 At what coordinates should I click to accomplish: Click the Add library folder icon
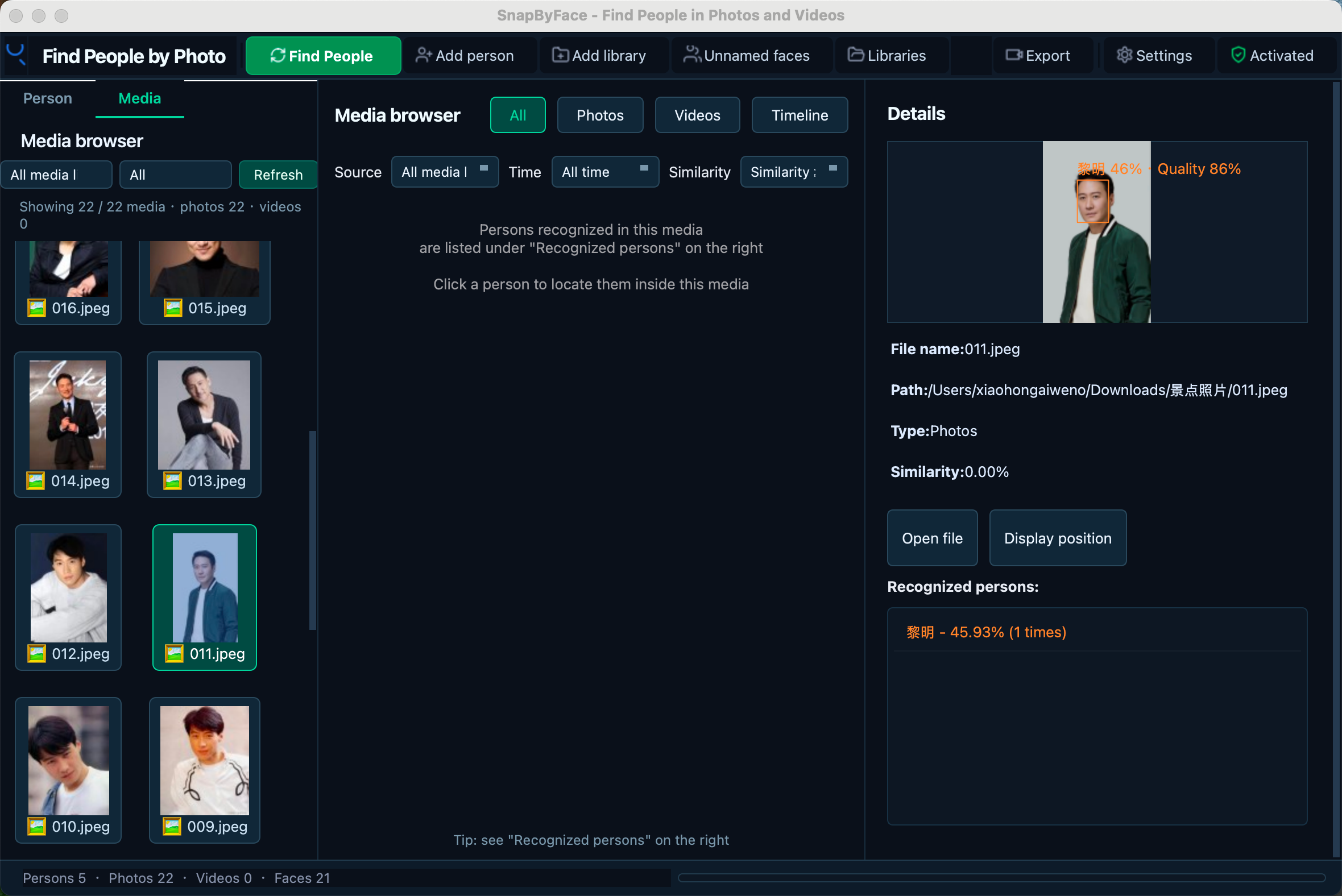[560, 55]
